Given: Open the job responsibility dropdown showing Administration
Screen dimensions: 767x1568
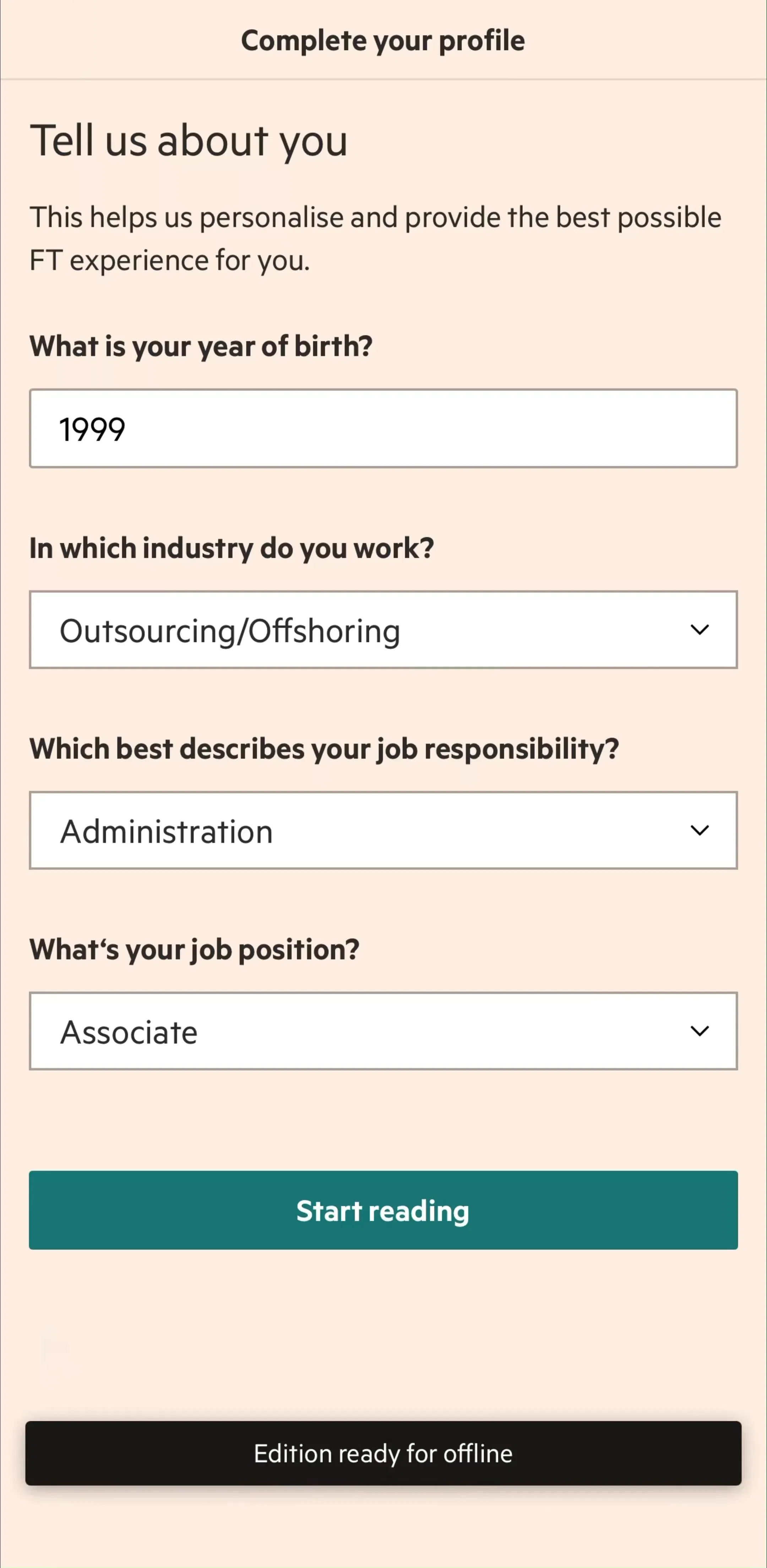Looking at the screenshot, I should [x=383, y=831].
